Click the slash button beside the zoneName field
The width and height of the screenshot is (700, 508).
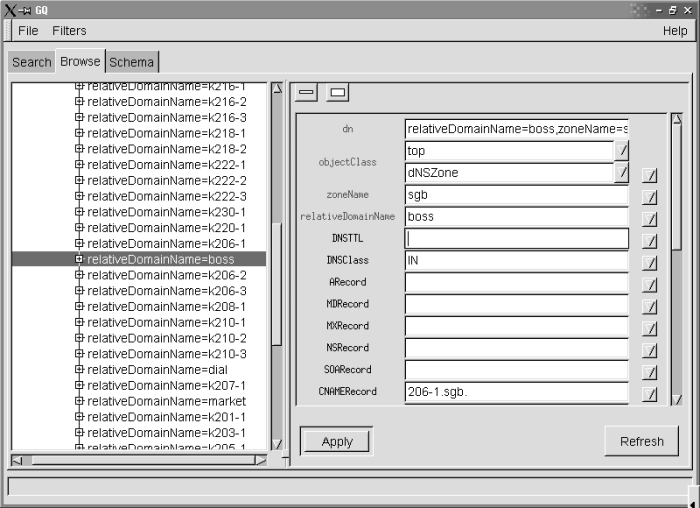click(x=649, y=197)
